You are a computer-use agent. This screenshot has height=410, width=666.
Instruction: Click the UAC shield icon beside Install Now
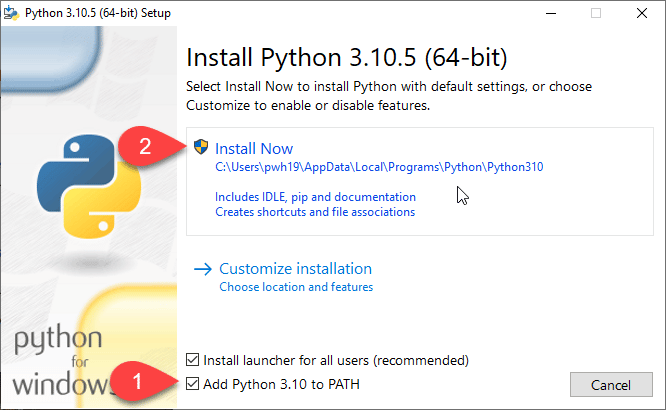(x=201, y=148)
